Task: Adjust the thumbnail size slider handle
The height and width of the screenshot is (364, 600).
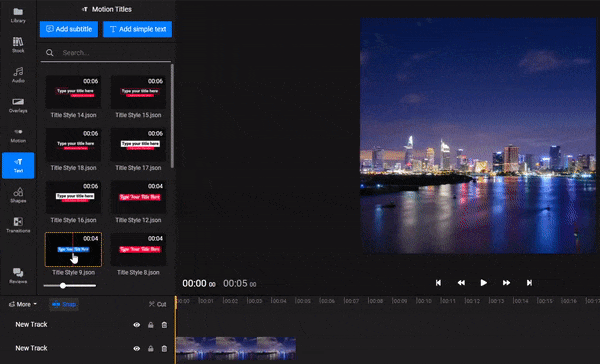Action: tap(63, 286)
